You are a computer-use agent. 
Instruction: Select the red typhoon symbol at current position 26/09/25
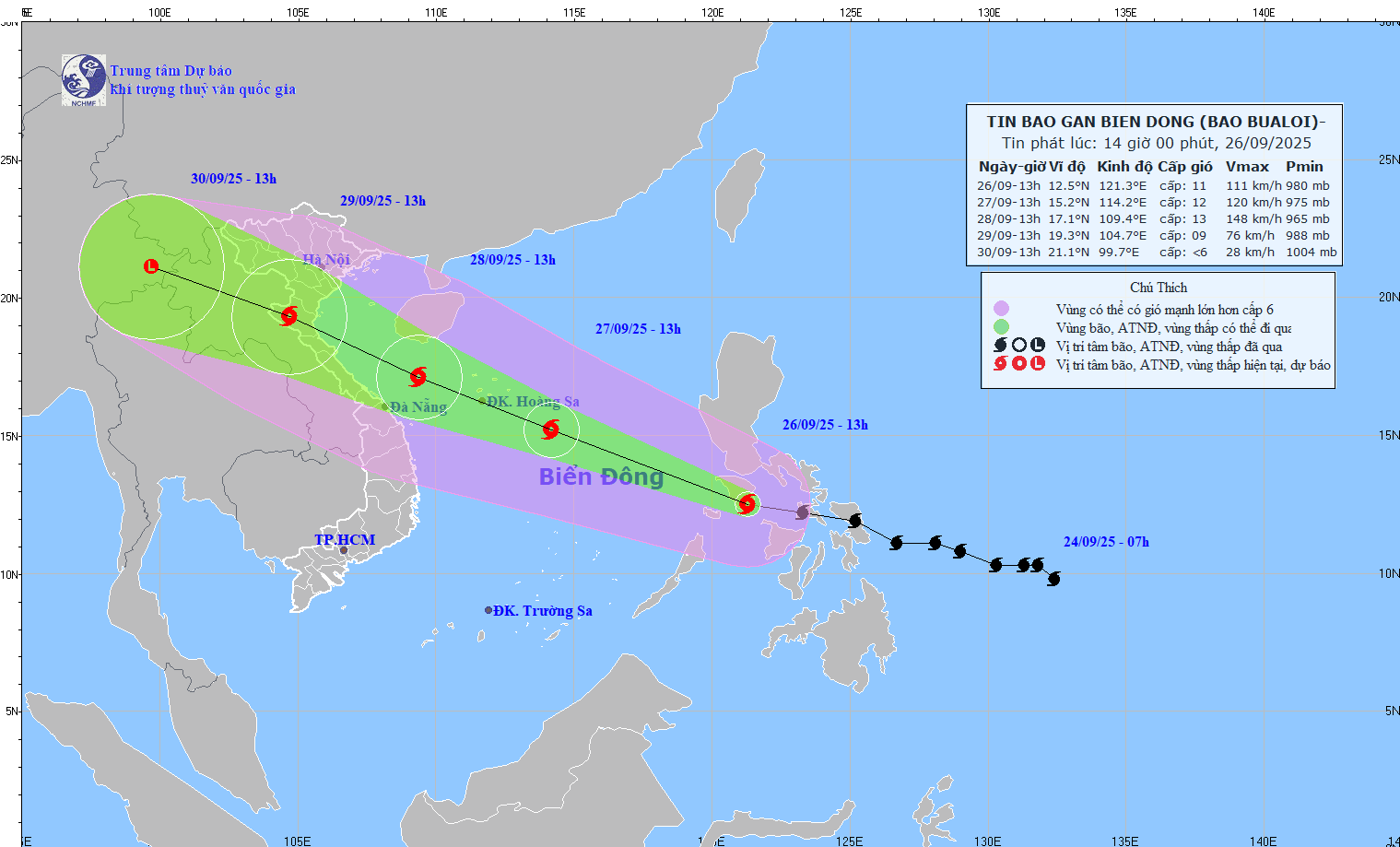click(747, 503)
